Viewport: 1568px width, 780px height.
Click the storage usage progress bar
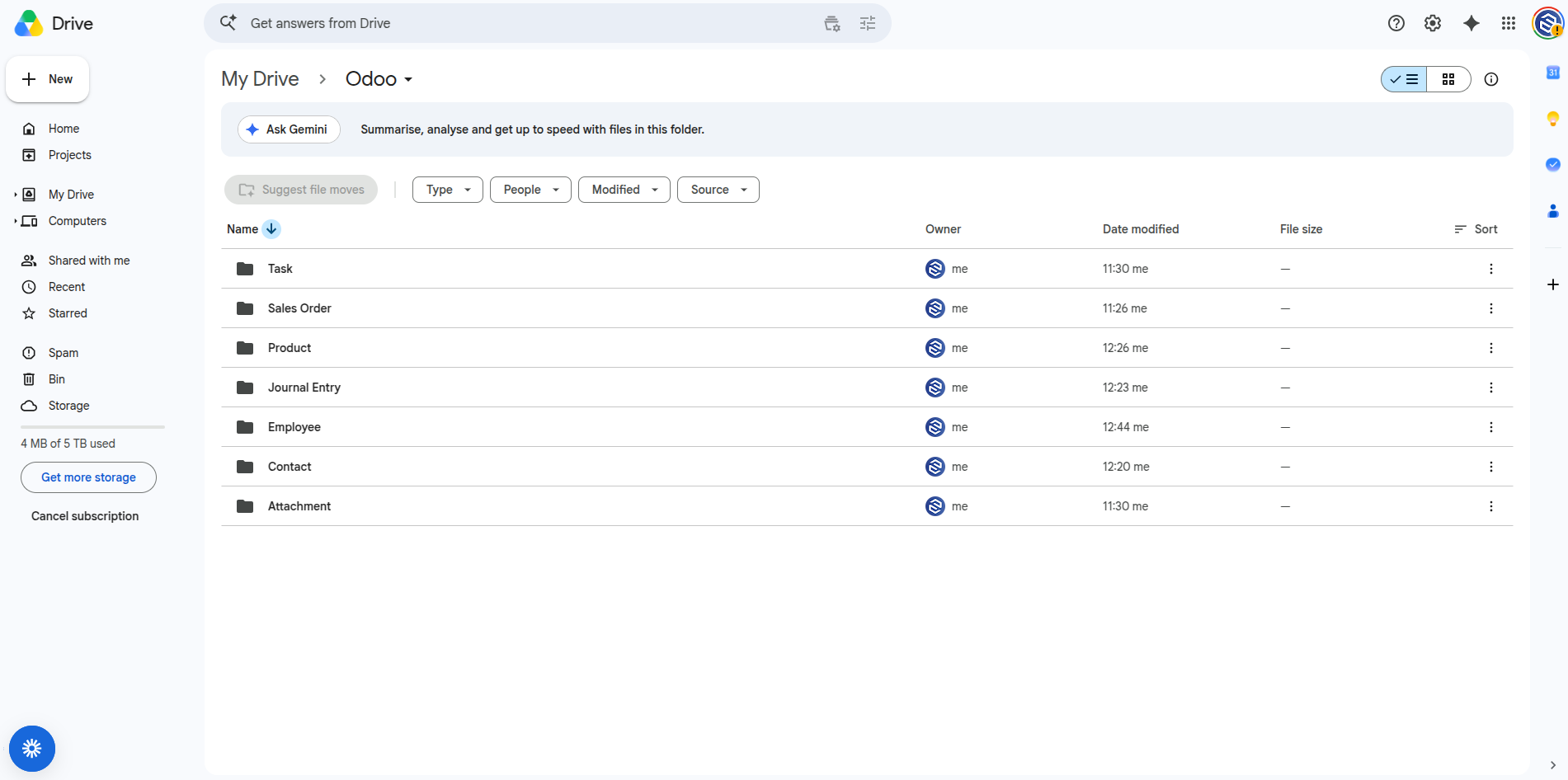pos(92,427)
